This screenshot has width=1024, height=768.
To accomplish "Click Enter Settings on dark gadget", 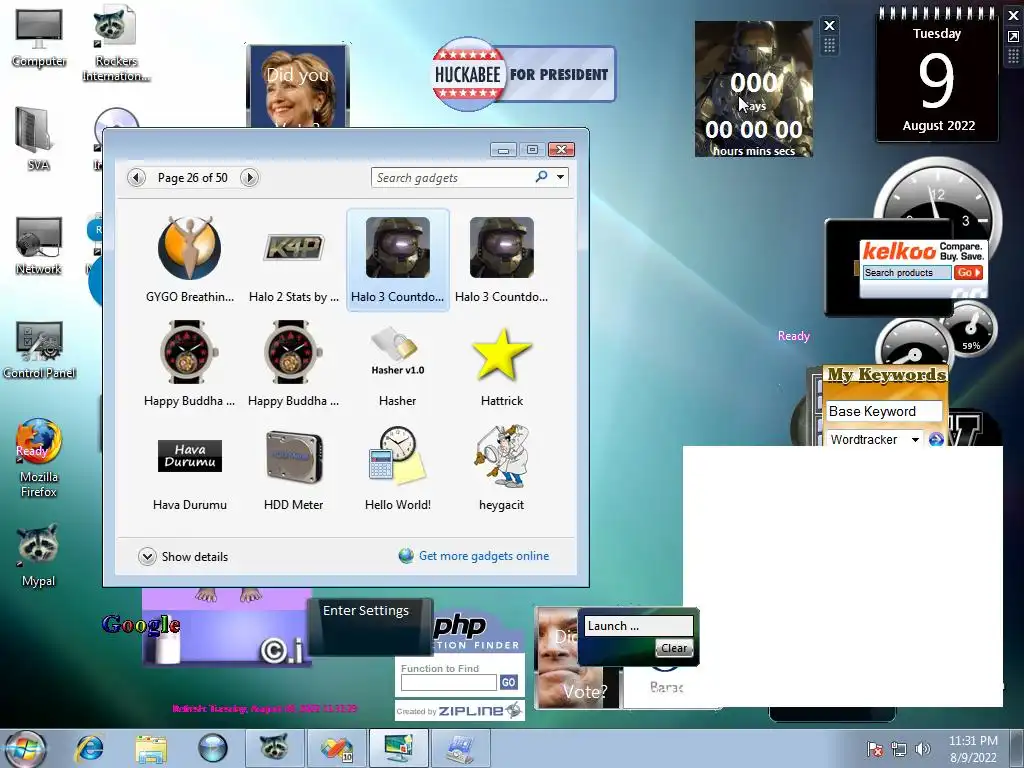I will 366,611.
